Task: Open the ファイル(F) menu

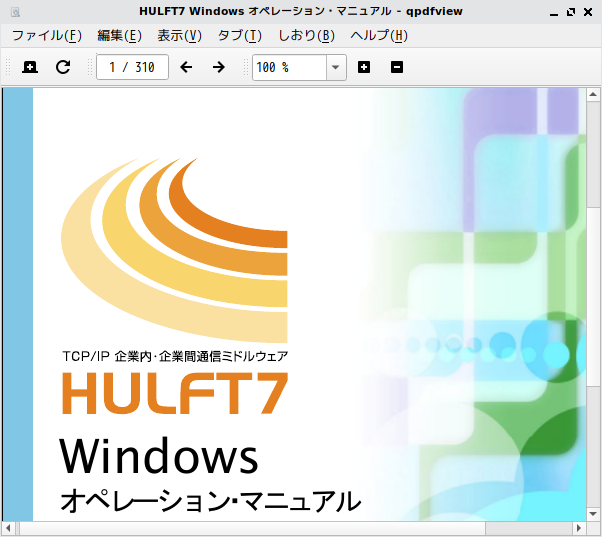Action: pos(47,36)
